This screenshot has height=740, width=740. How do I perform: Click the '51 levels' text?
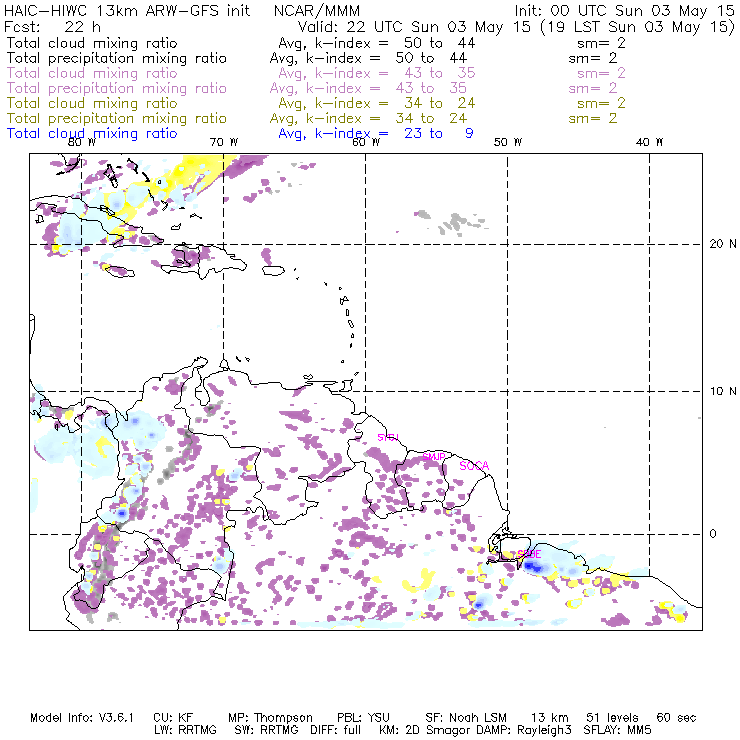tap(612, 718)
